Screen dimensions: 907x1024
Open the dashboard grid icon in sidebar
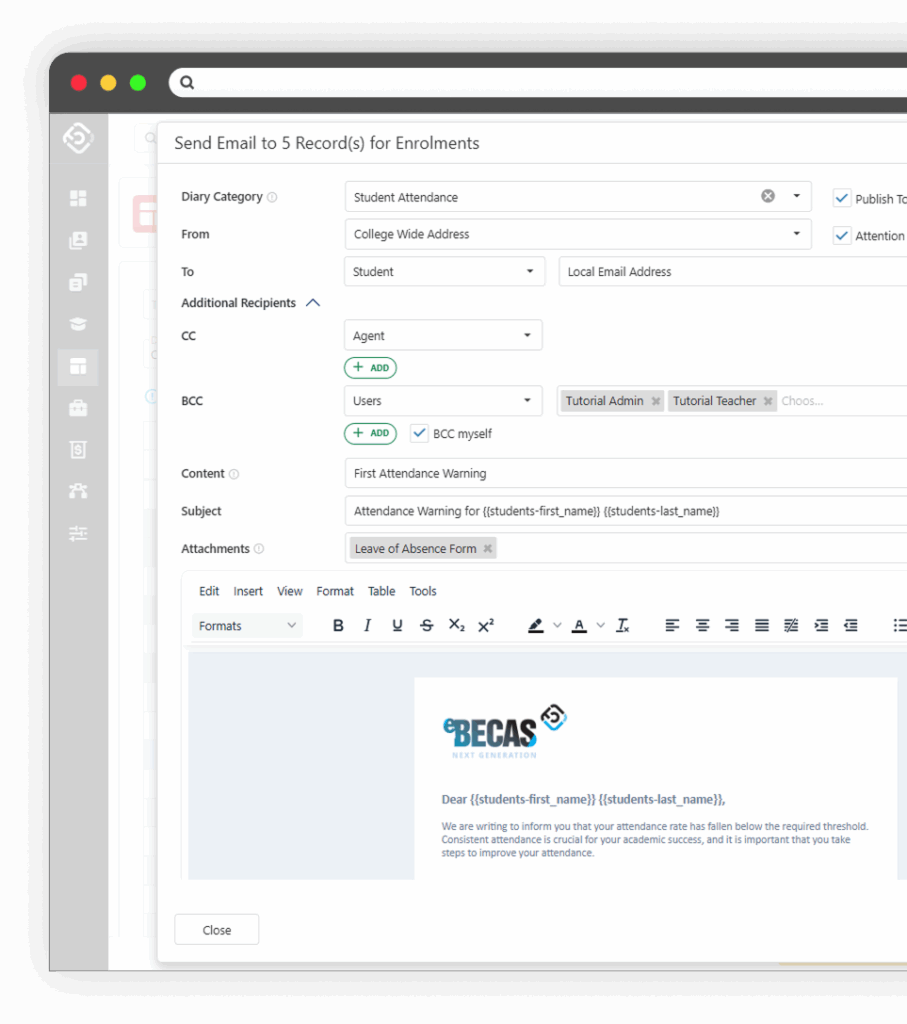[78, 199]
